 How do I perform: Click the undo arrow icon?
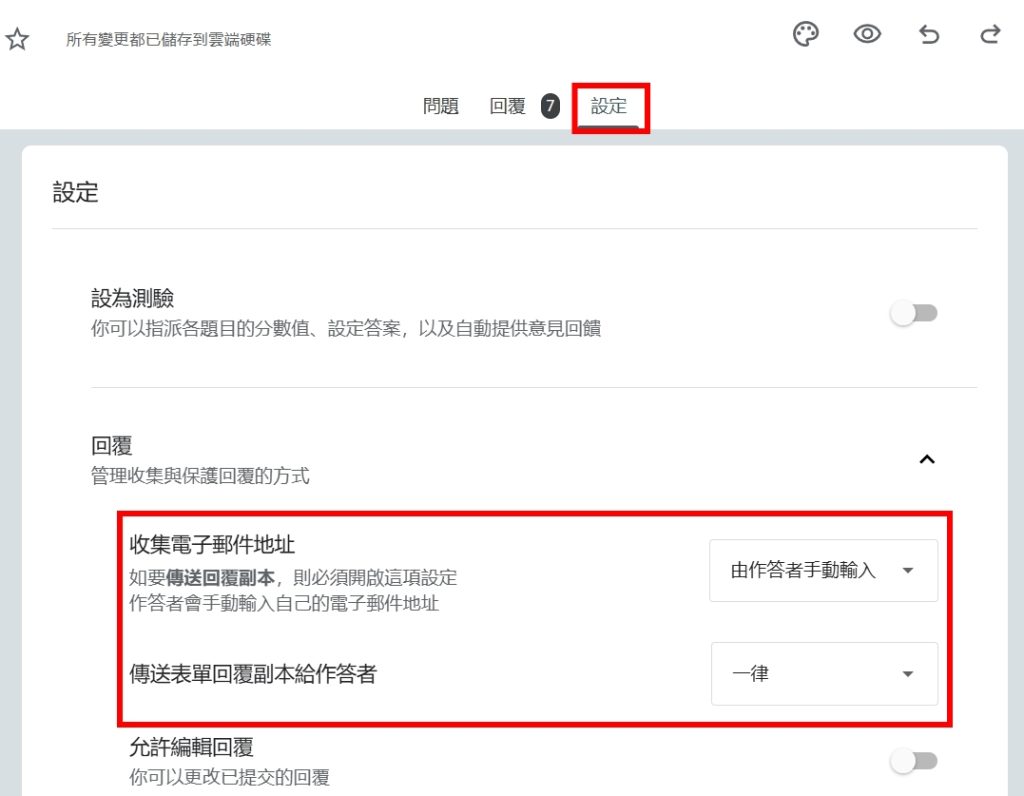(929, 36)
